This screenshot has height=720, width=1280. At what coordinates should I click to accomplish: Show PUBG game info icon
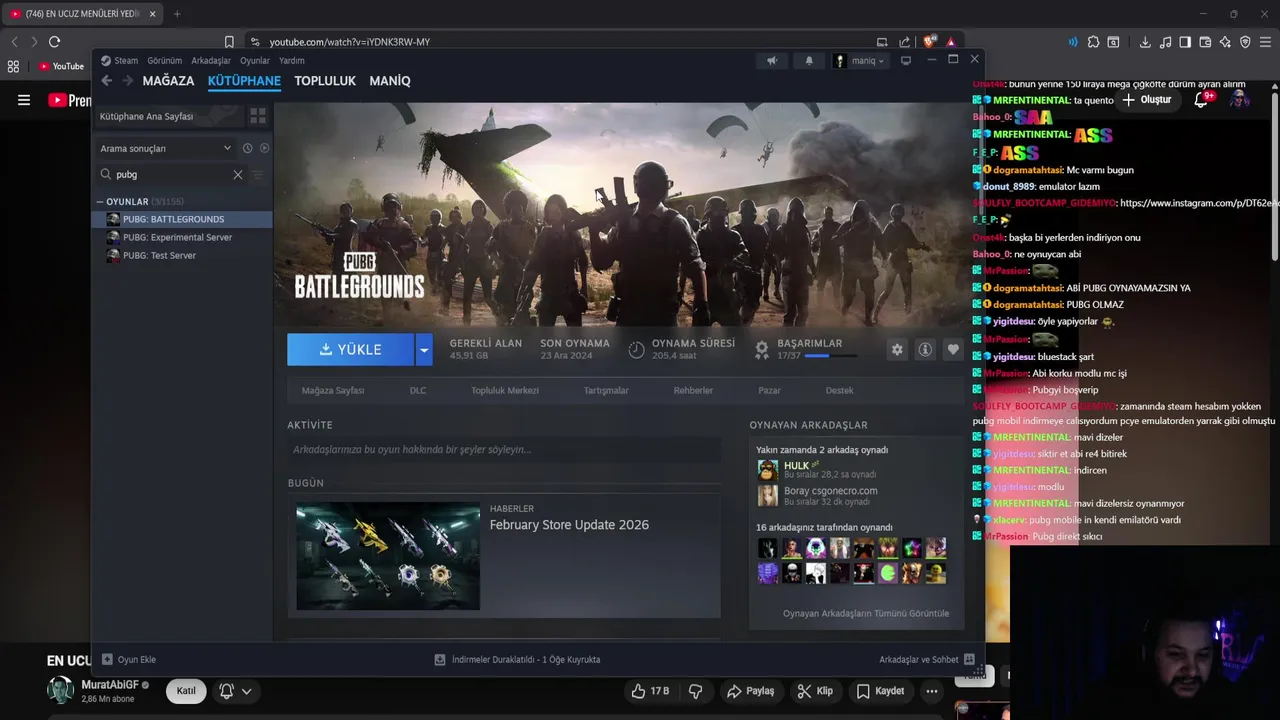[925, 349]
